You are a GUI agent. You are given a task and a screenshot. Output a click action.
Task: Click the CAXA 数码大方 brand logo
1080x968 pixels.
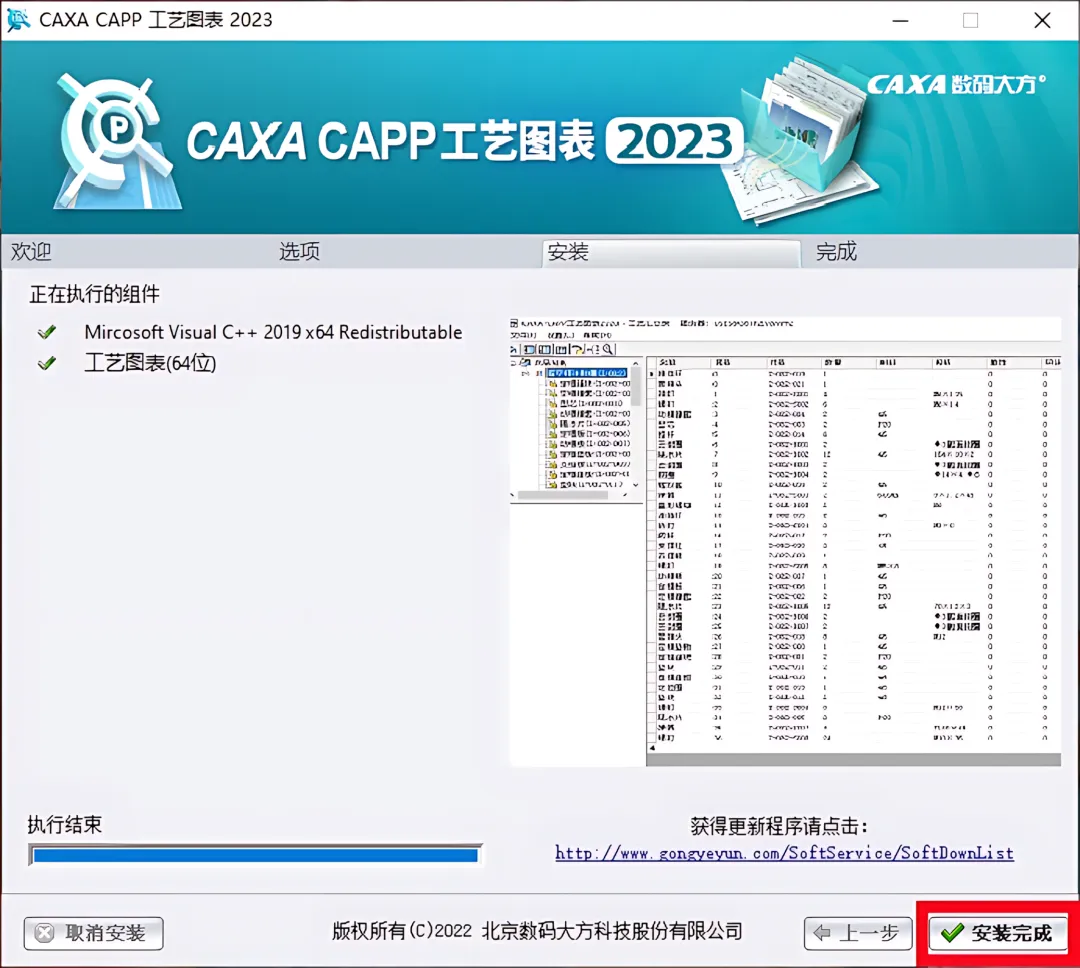coord(955,85)
